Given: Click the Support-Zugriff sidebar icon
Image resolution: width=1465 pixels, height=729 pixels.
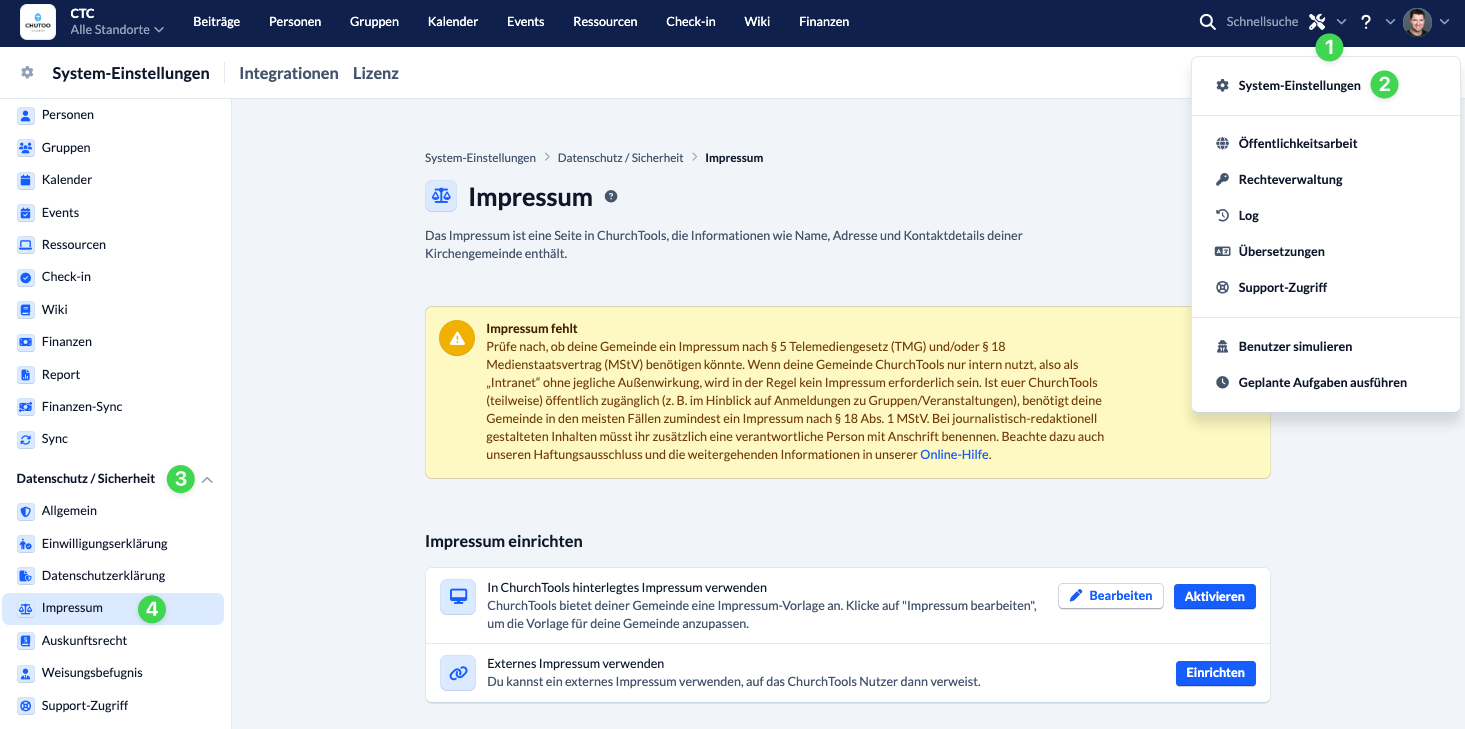Looking at the screenshot, I should tap(26, 706).
